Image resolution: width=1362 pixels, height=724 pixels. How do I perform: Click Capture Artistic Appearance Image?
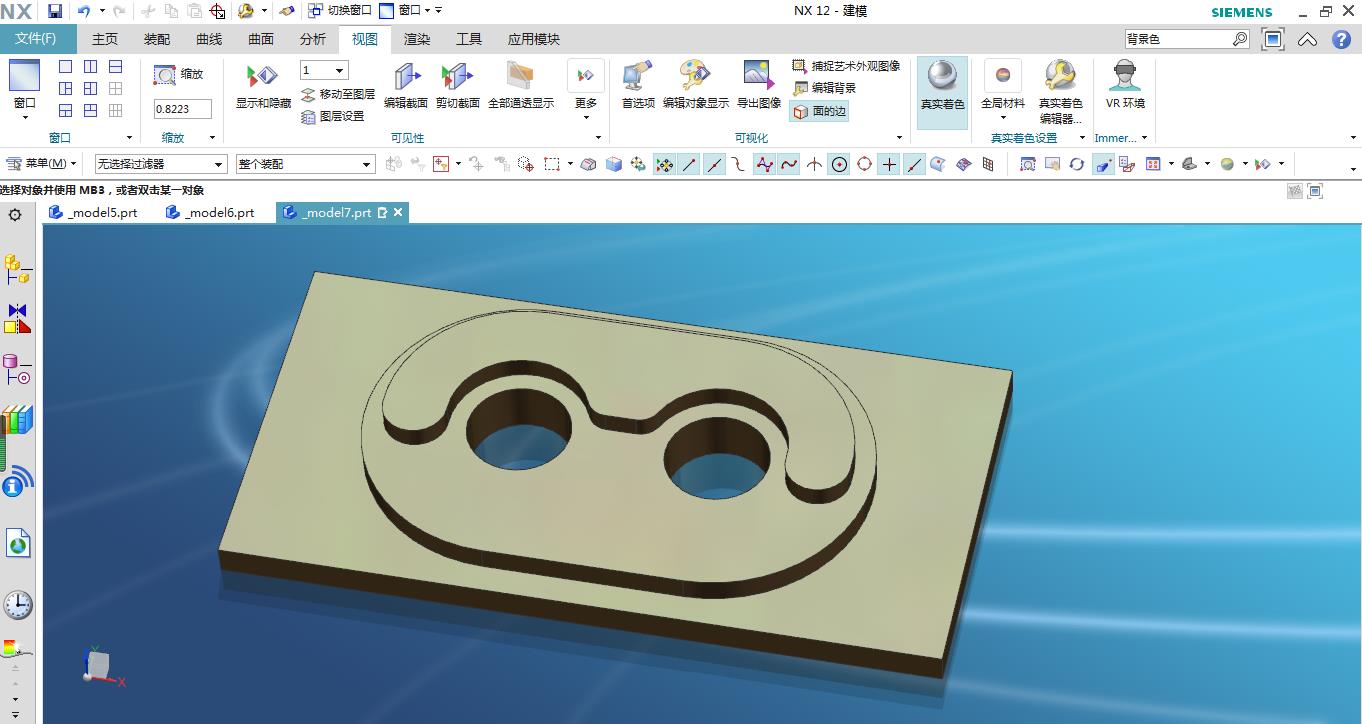(846, 66)
